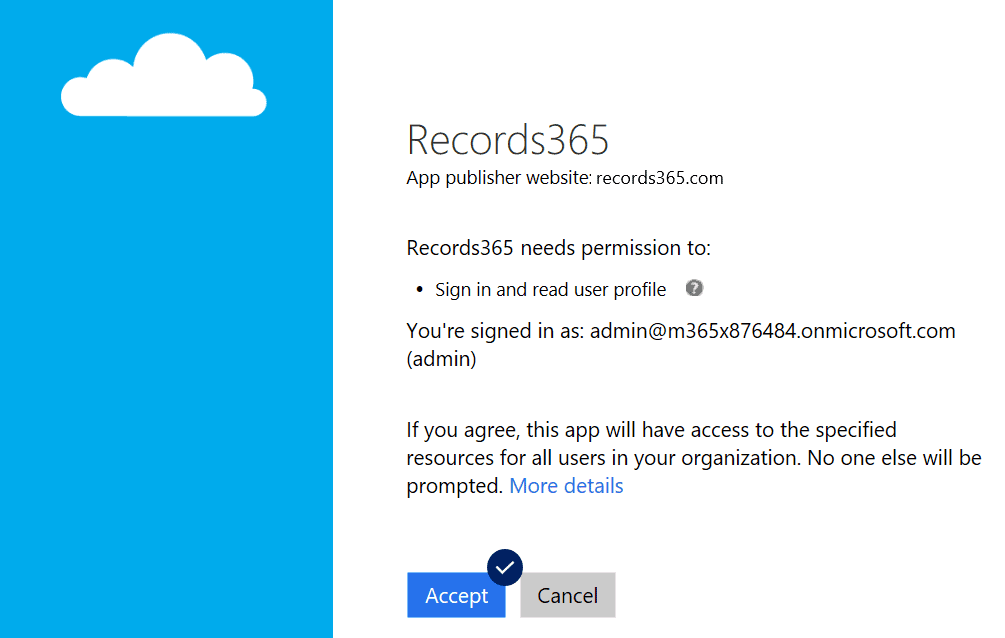Click the signed-in admin email address text
The height and width of the screenshot is (638, 1005).
(772, 331)
